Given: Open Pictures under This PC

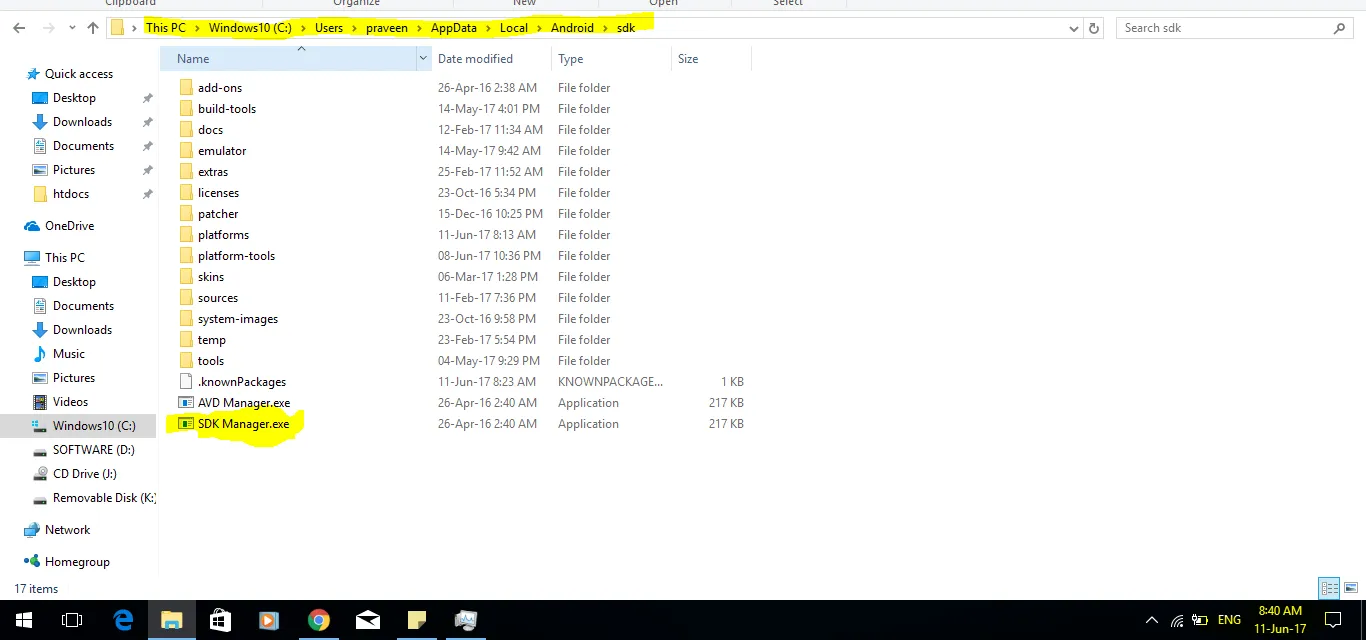Looking at the screenshot, I should coord(73,378).
